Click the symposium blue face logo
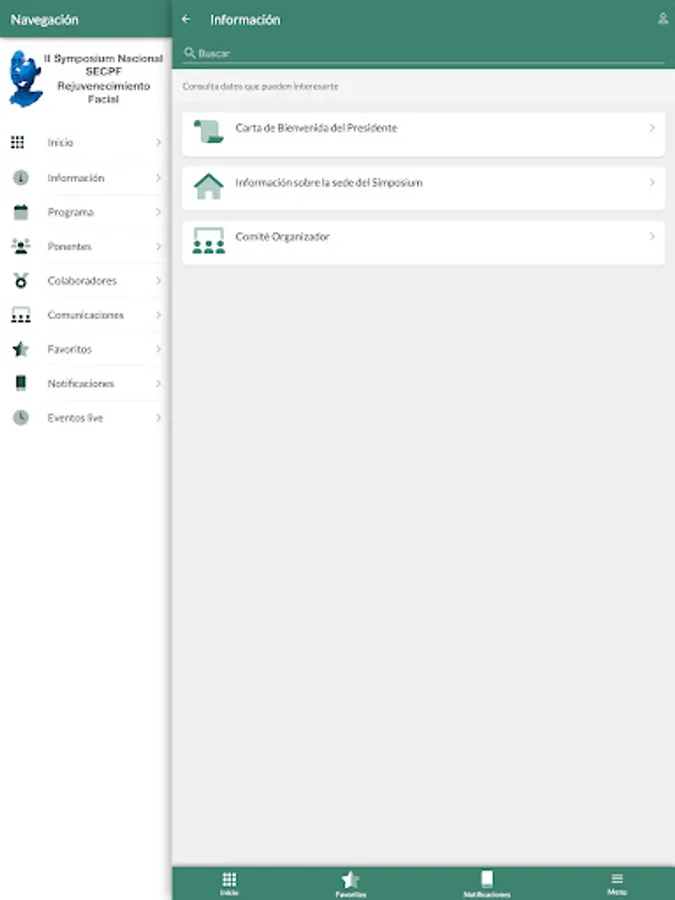 tap(25, 79)
